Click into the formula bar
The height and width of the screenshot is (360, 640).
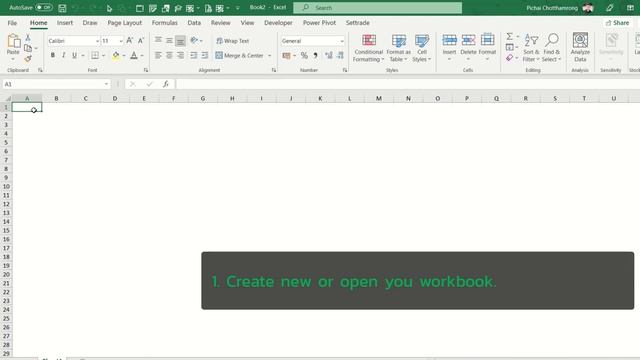point(407,84)
